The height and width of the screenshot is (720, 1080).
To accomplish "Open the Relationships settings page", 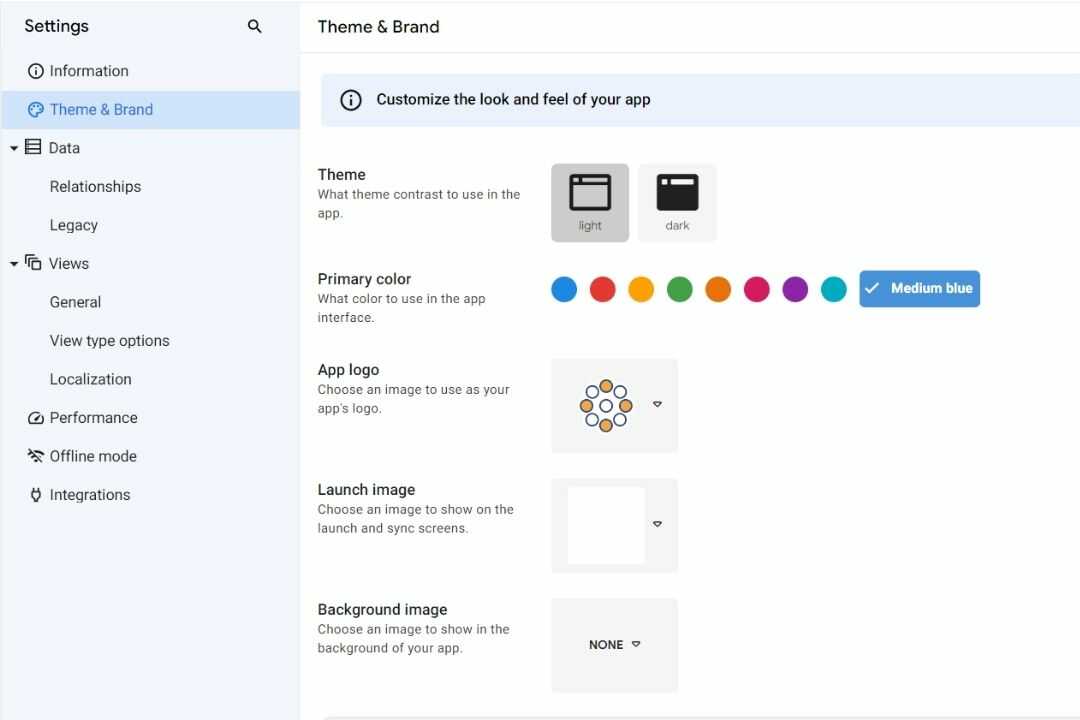I will coord(95,187).
